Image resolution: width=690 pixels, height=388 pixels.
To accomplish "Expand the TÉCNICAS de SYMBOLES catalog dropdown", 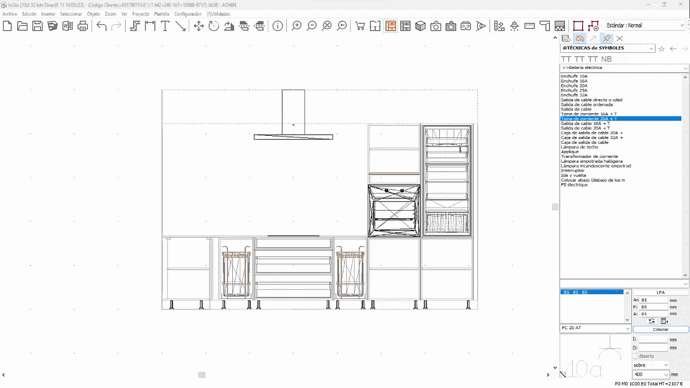I will coord(607,48).
